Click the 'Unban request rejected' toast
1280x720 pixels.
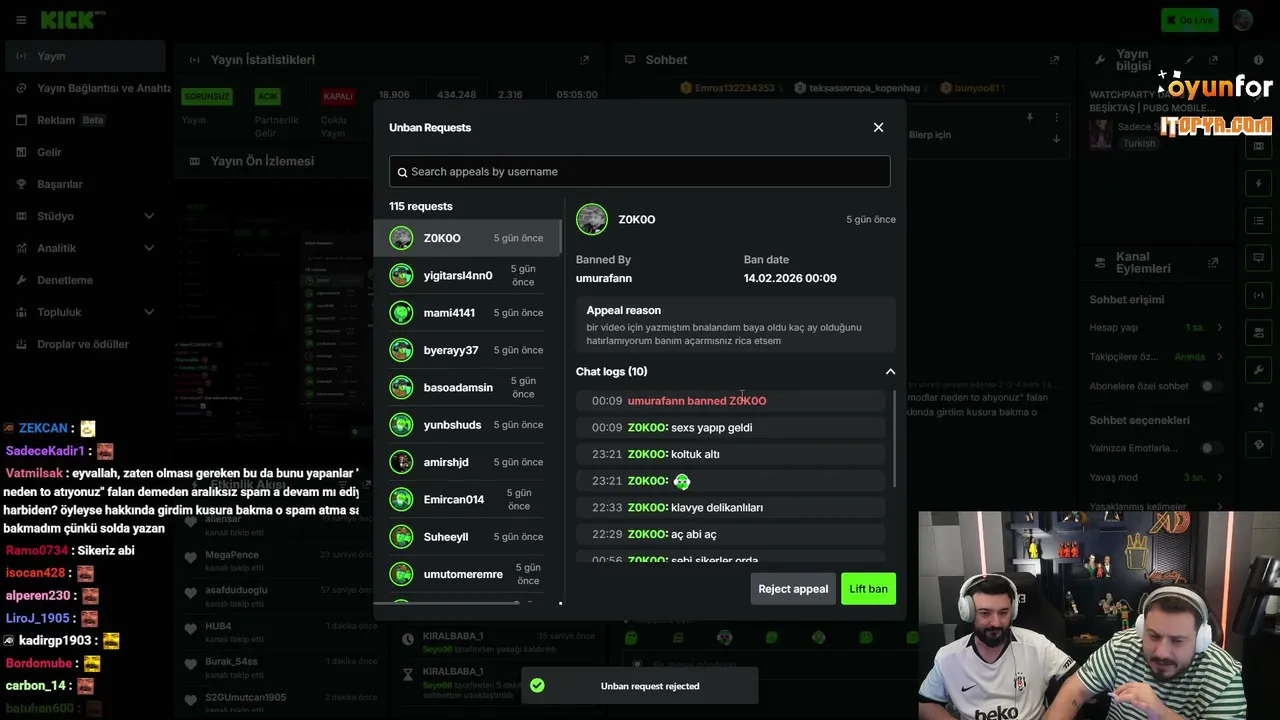pyautogui.click(x=639, y=686)
